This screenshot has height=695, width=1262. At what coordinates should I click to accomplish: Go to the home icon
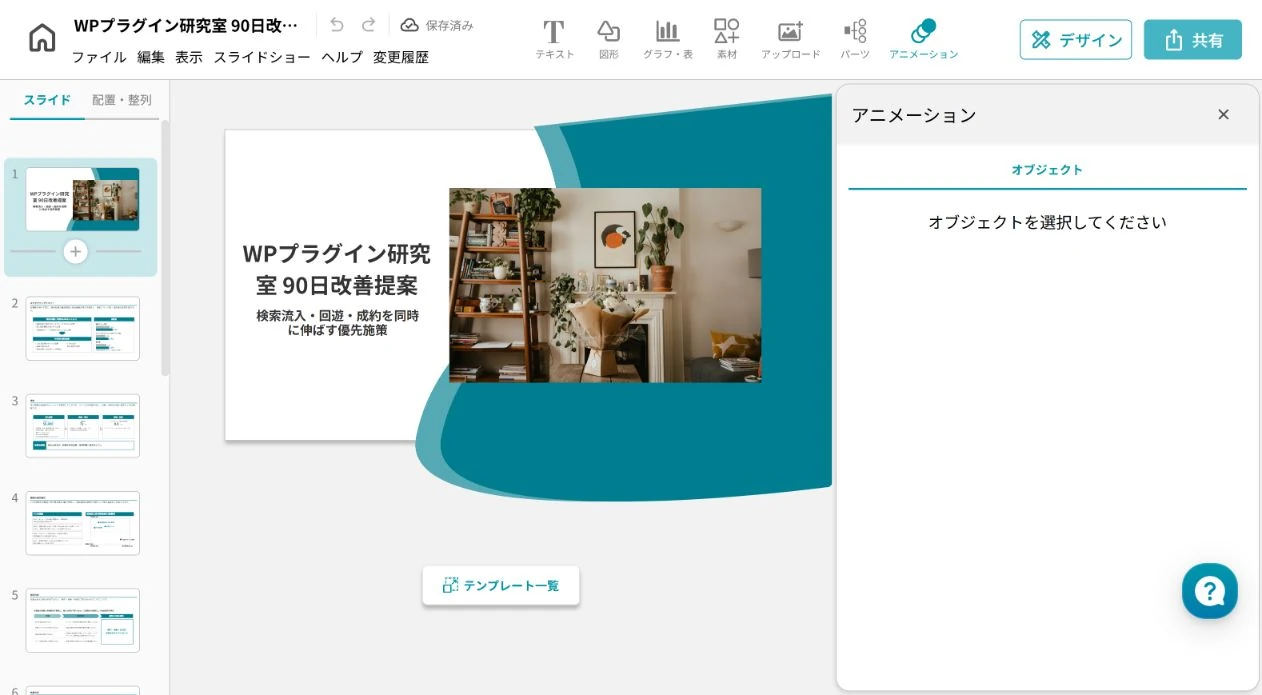pos(42,38)
